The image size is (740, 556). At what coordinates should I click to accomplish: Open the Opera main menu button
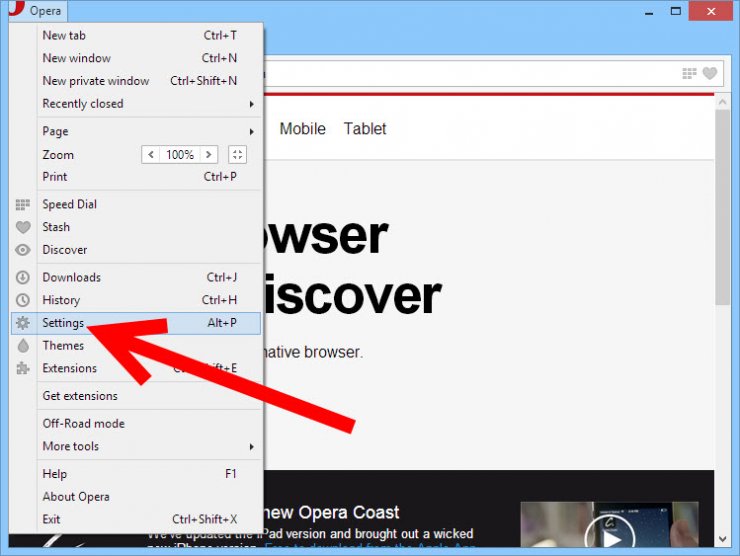38,10
